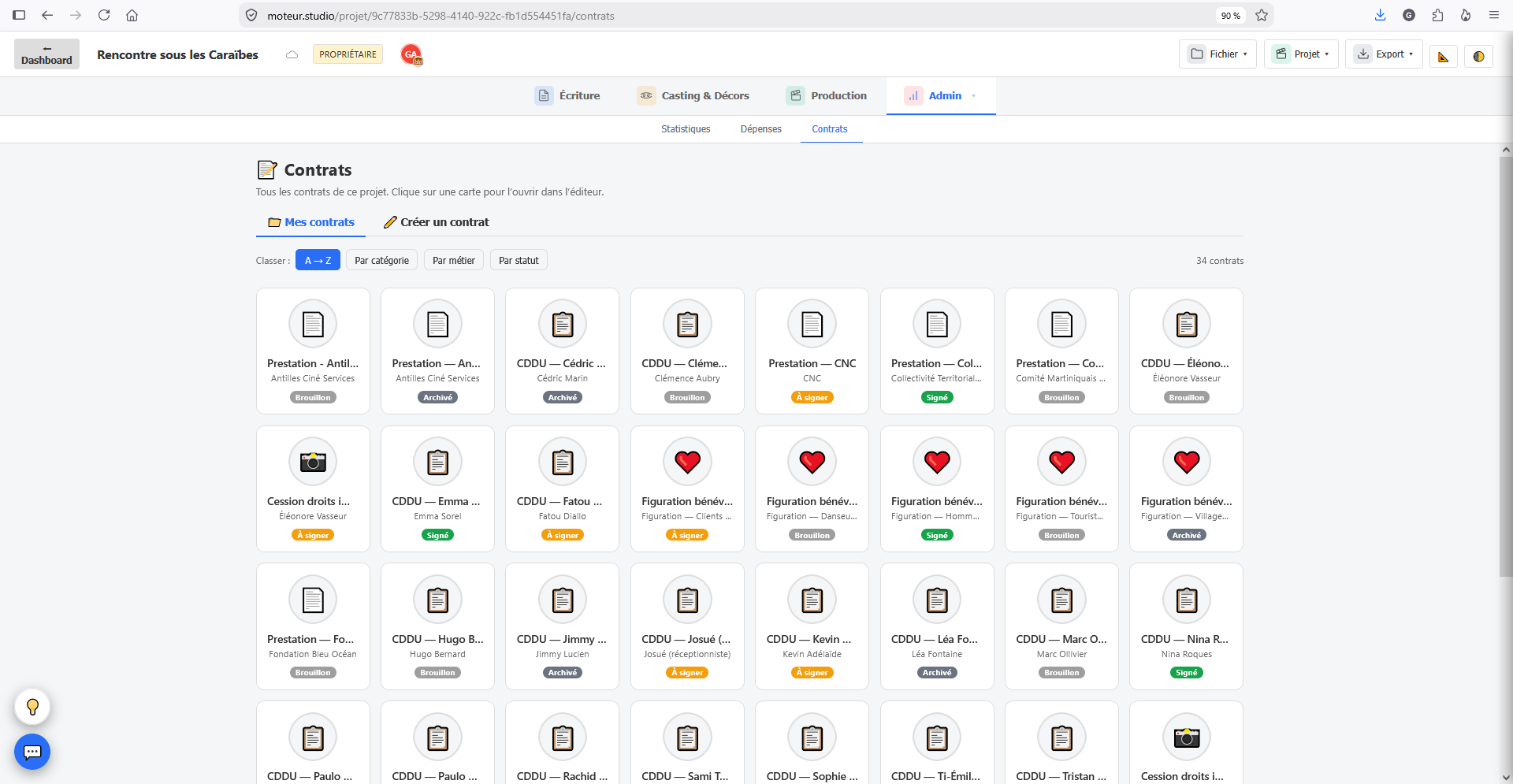The width and height of the screenshot is (1513, 784).
Task: Open the CDDU — Éléonore Vasseur clipboard icon
Action: (x=1187, y=324)
